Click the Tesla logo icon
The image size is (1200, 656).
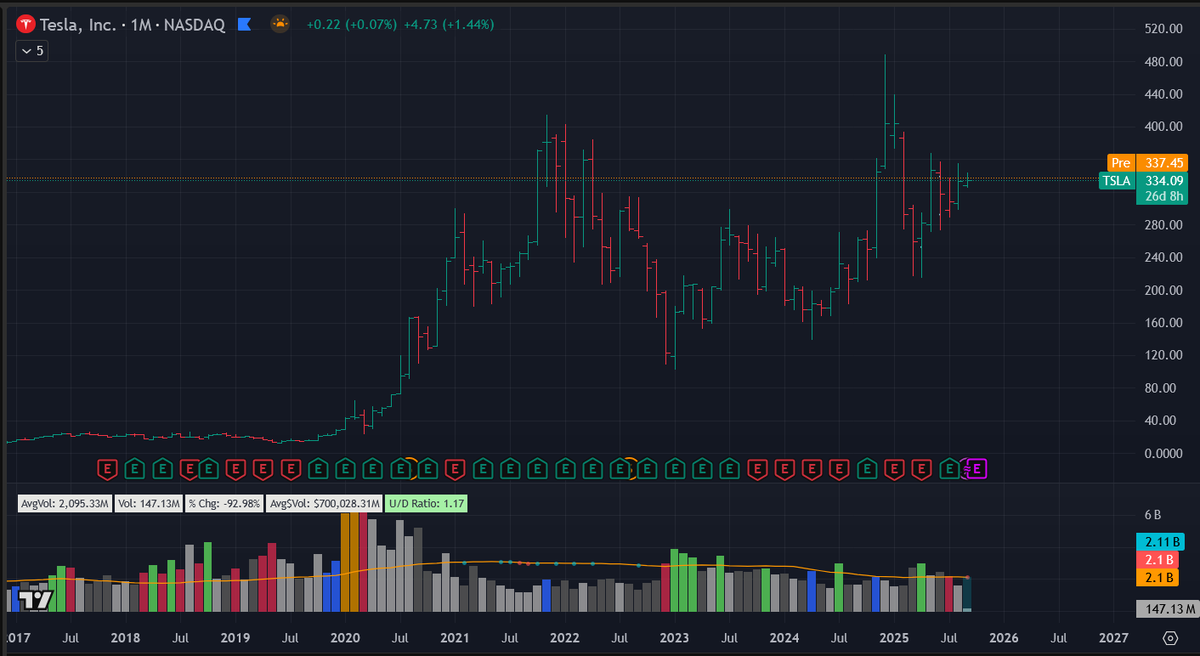[x=25, y=24]
